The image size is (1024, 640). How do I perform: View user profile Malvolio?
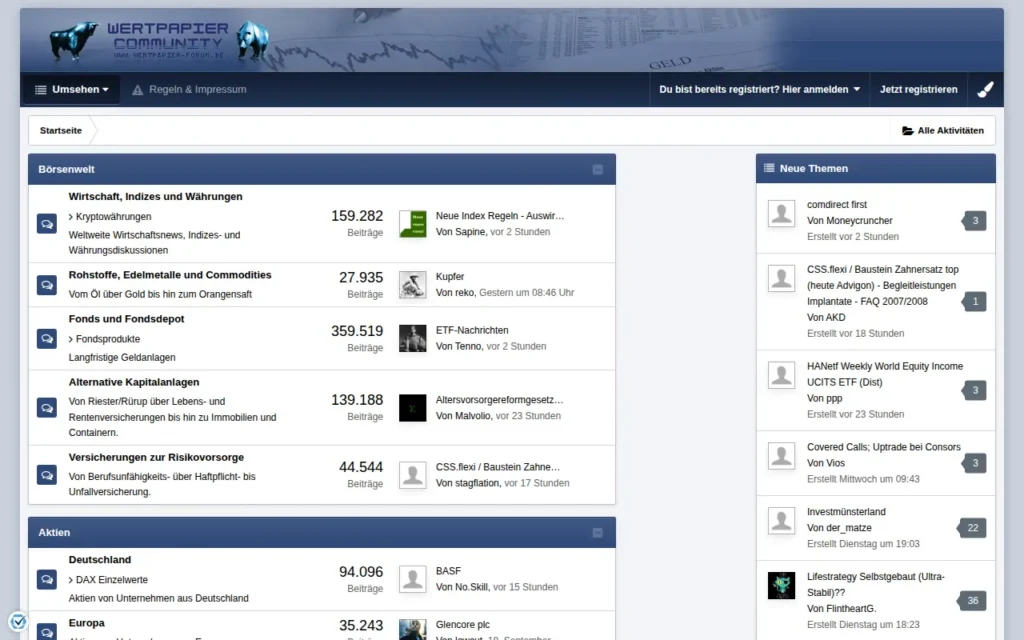click(473, 416)
